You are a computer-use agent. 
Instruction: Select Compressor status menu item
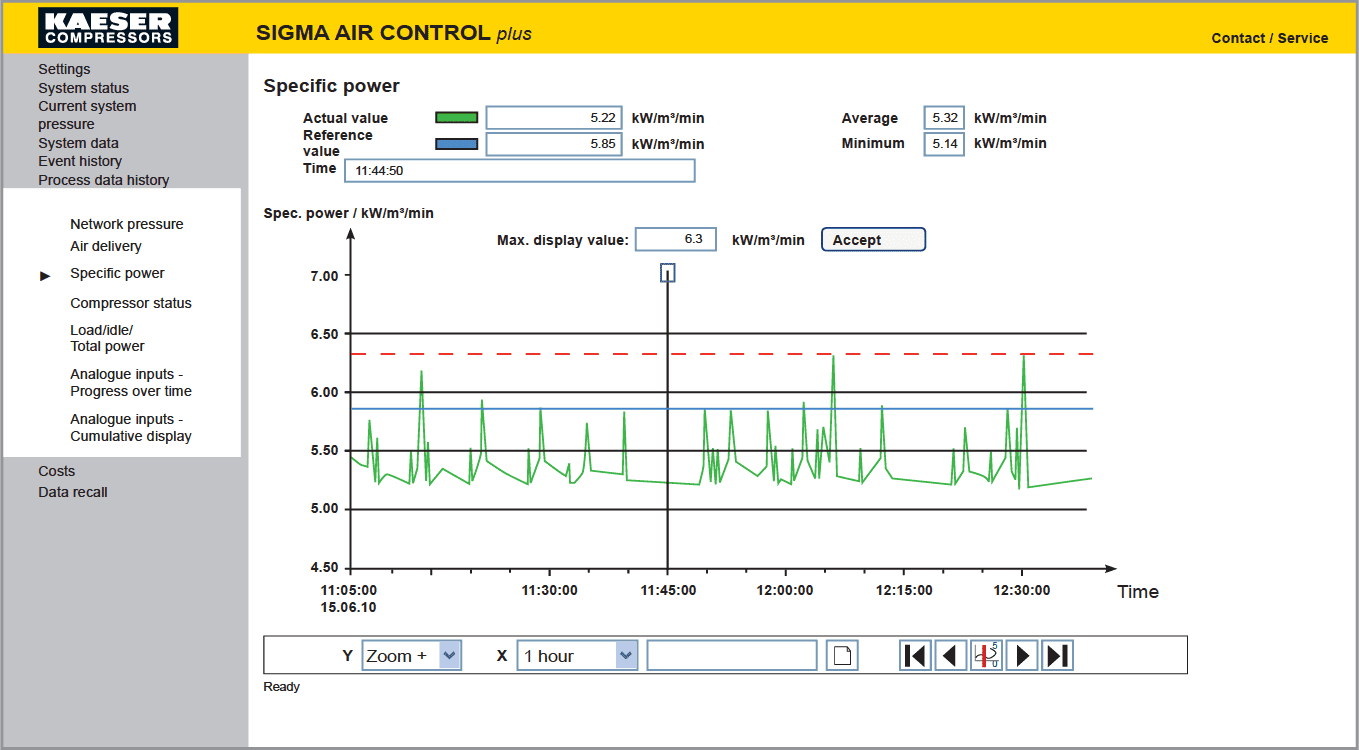pyautogui.click(x=131, y=303)
